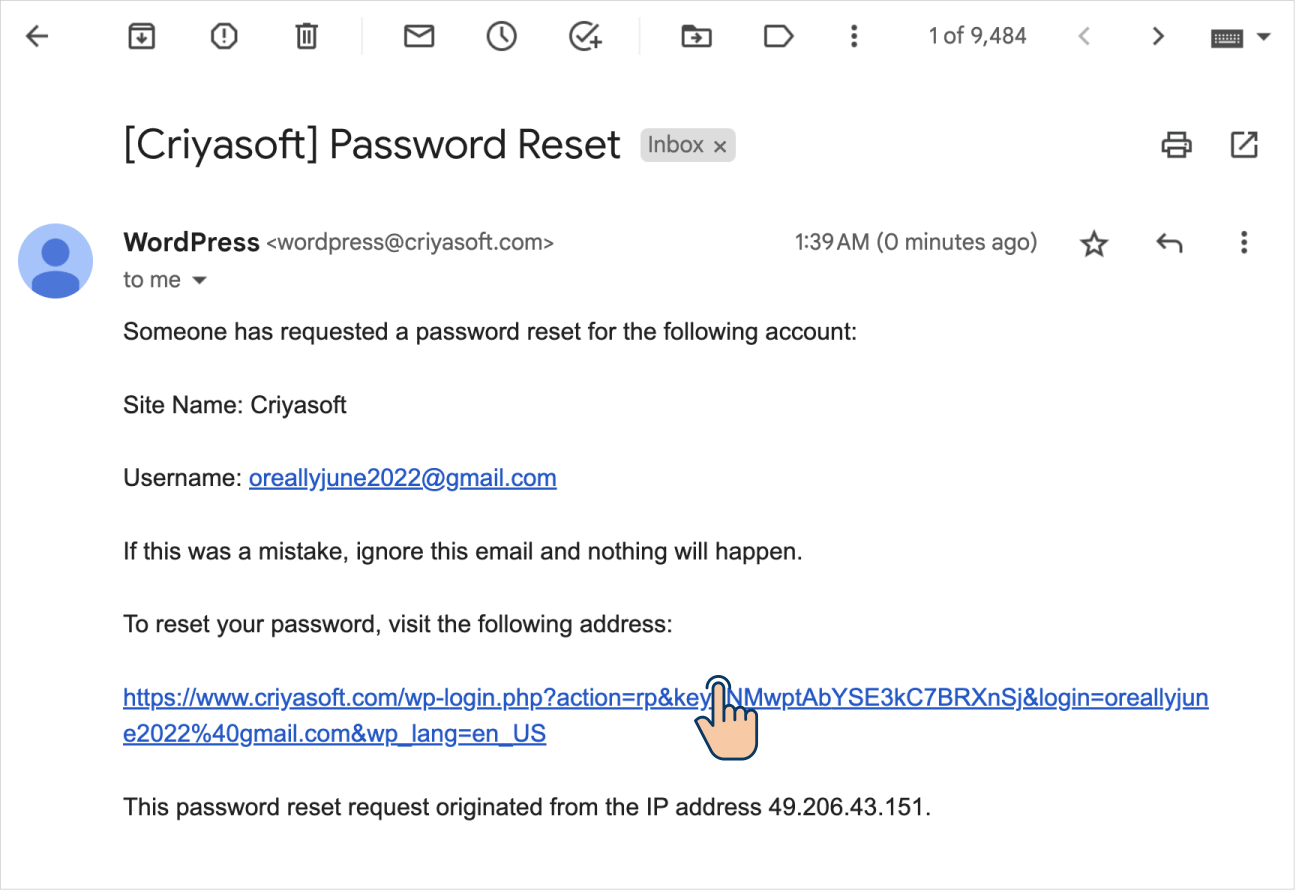Move email to a folder

pyautogui.click(x=695, y=37)
